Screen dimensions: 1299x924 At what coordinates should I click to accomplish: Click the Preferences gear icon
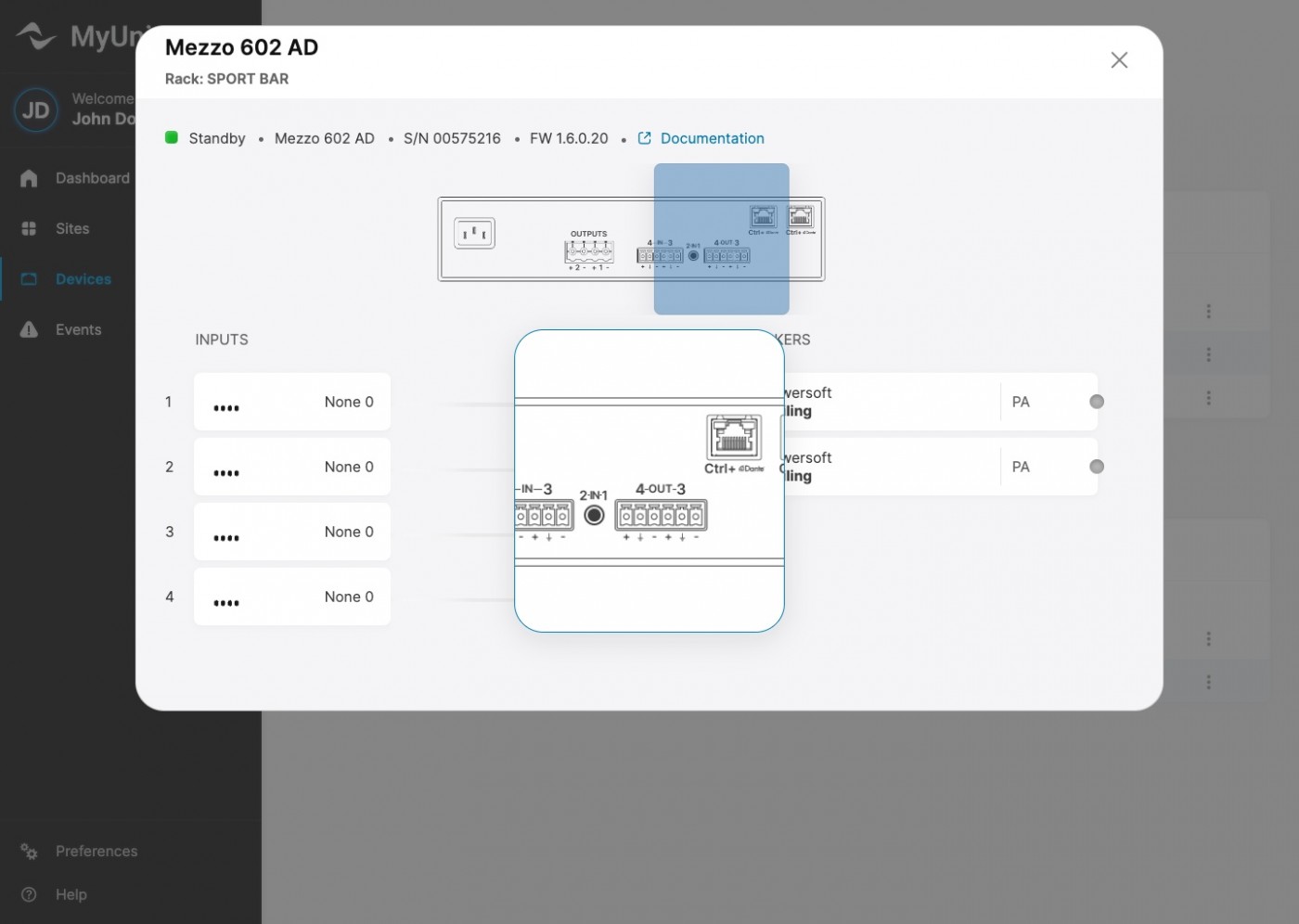[x=29, y=851]
